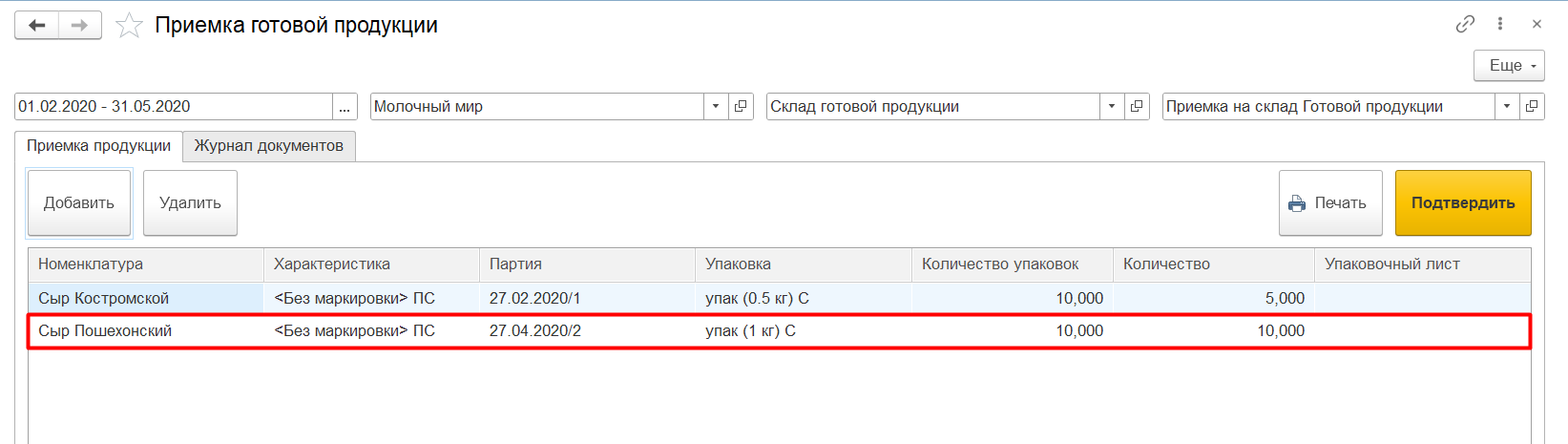The image size is (1568, 444).
Task: Click the back navigation arrow
Action: pyautogui.click(x=37, y=26)
